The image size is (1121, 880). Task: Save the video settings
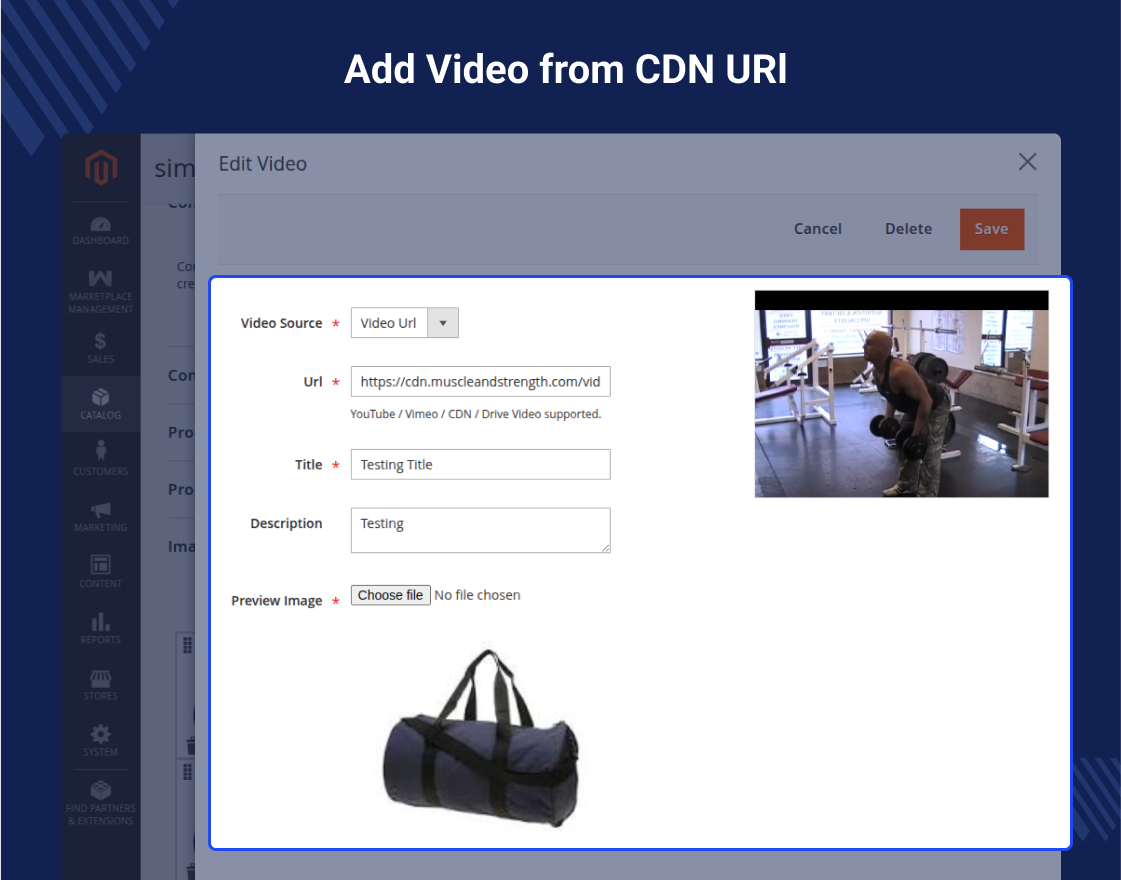[992, 229]
